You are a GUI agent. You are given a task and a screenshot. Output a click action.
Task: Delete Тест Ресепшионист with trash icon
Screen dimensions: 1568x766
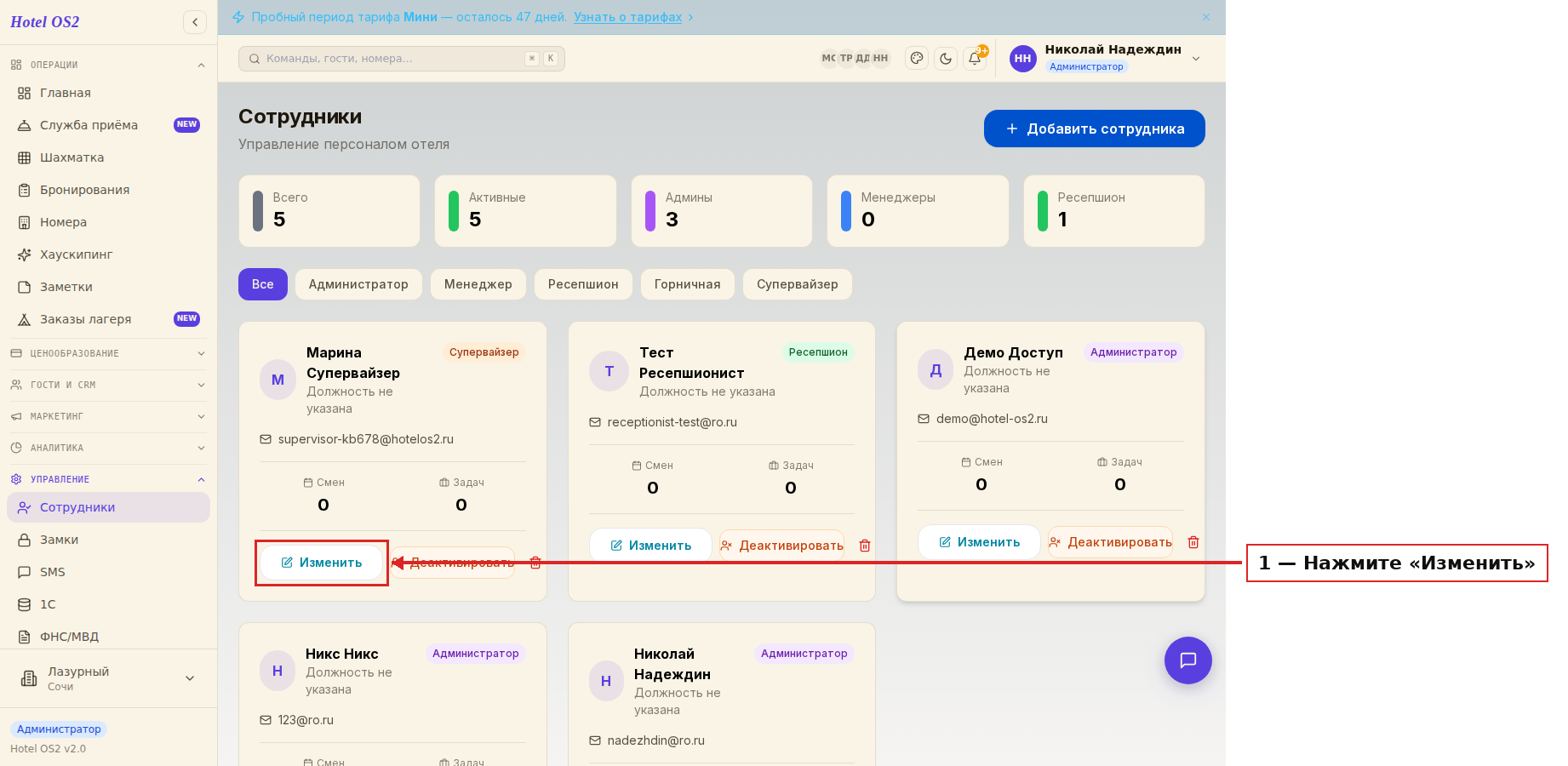point(865,546)
